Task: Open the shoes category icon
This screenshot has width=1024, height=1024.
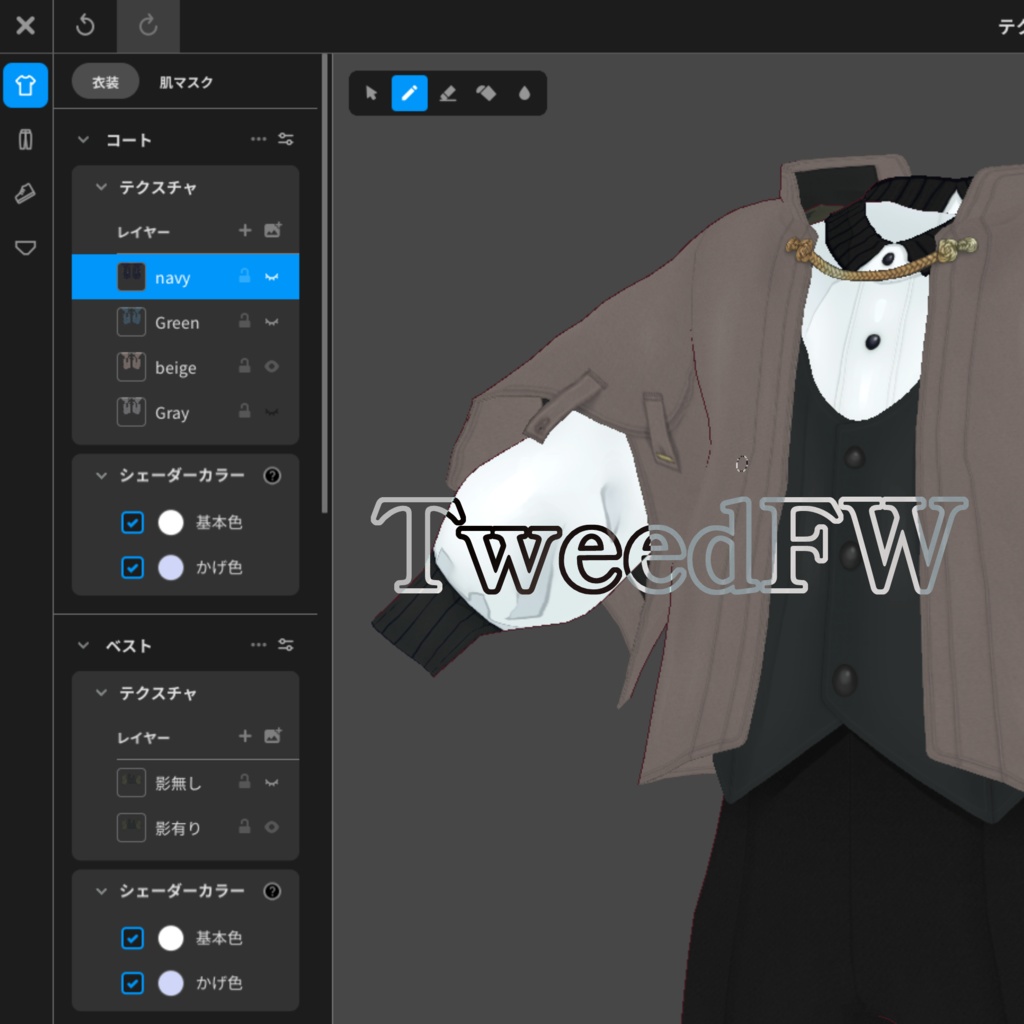Action: click(25, 194)
